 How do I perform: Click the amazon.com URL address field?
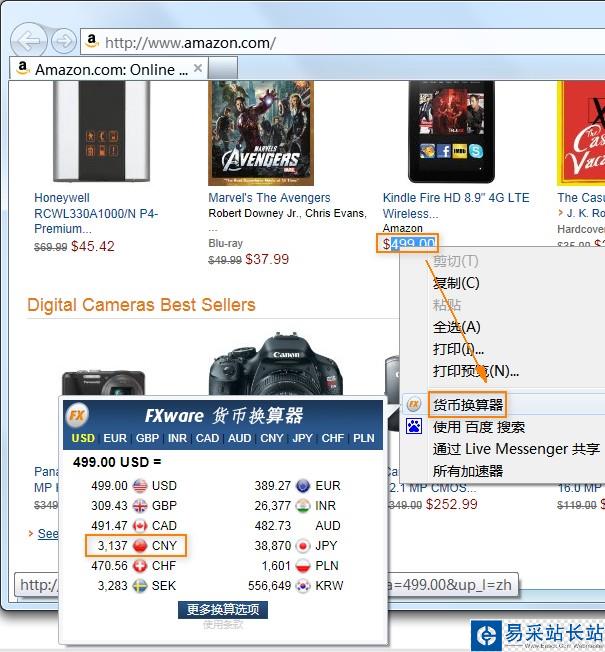[343, 42]
